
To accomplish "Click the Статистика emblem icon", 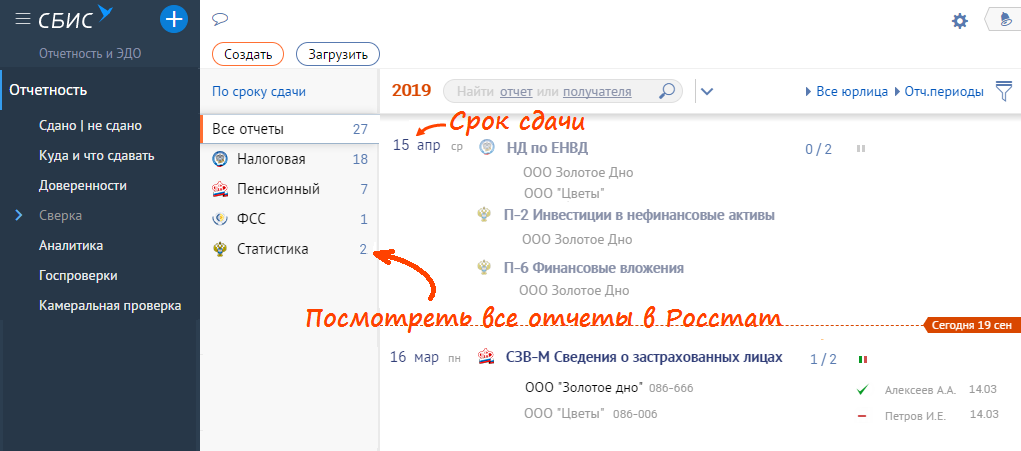I will click(220, 249).
